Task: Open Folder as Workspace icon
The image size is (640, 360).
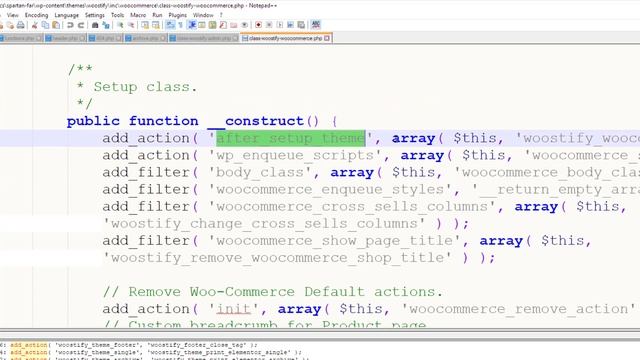Action: (x=233, y=25)
